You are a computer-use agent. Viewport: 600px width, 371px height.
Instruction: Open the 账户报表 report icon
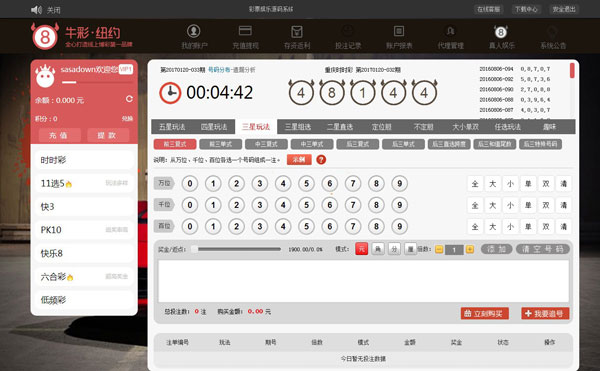(x=399, y=31)
